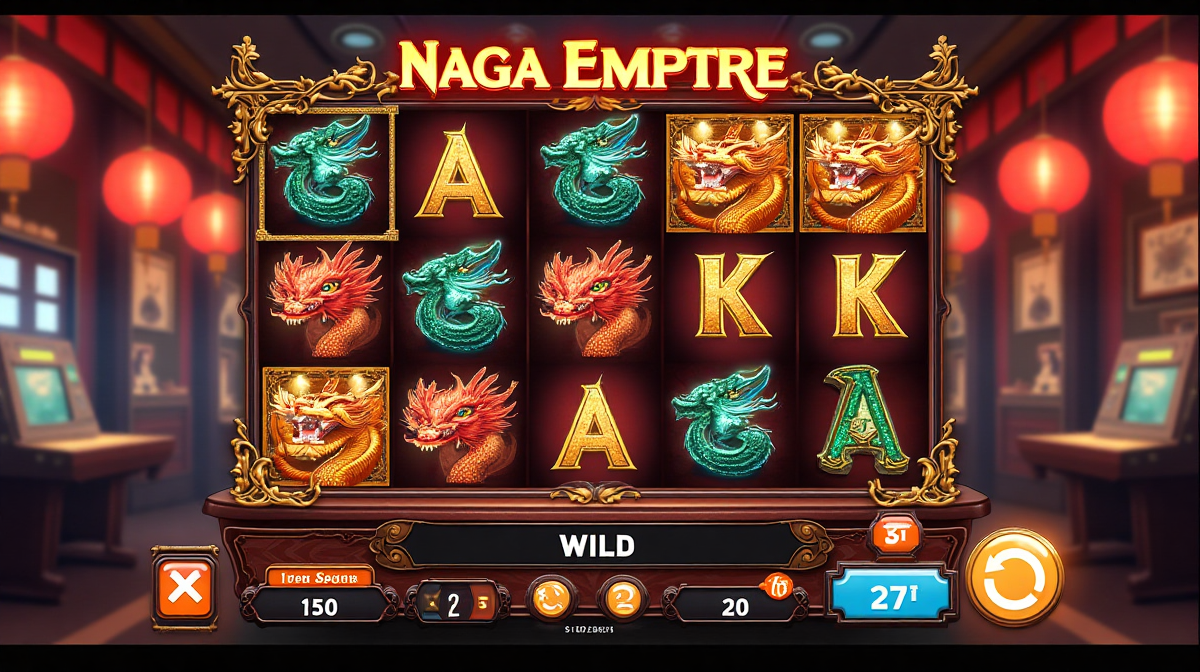Select the highlighted green dragon in top-left
Viewport: 1200px width, 672px height.
pyautogui.click(x=327, y=173)
